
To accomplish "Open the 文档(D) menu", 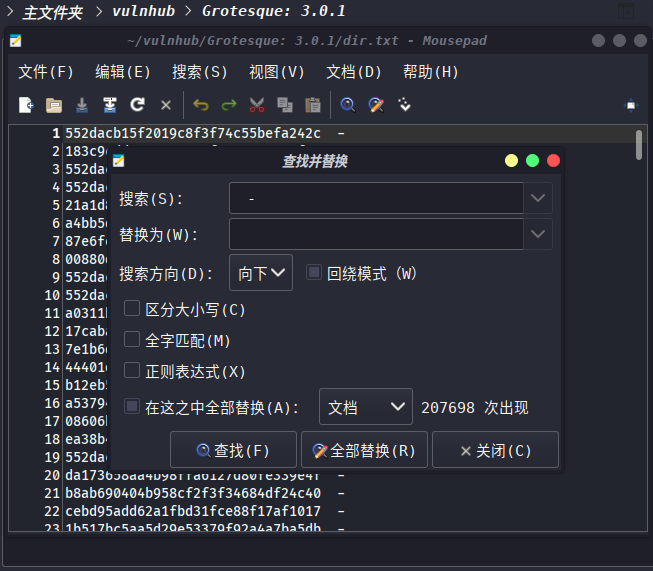I will (354, 72).
